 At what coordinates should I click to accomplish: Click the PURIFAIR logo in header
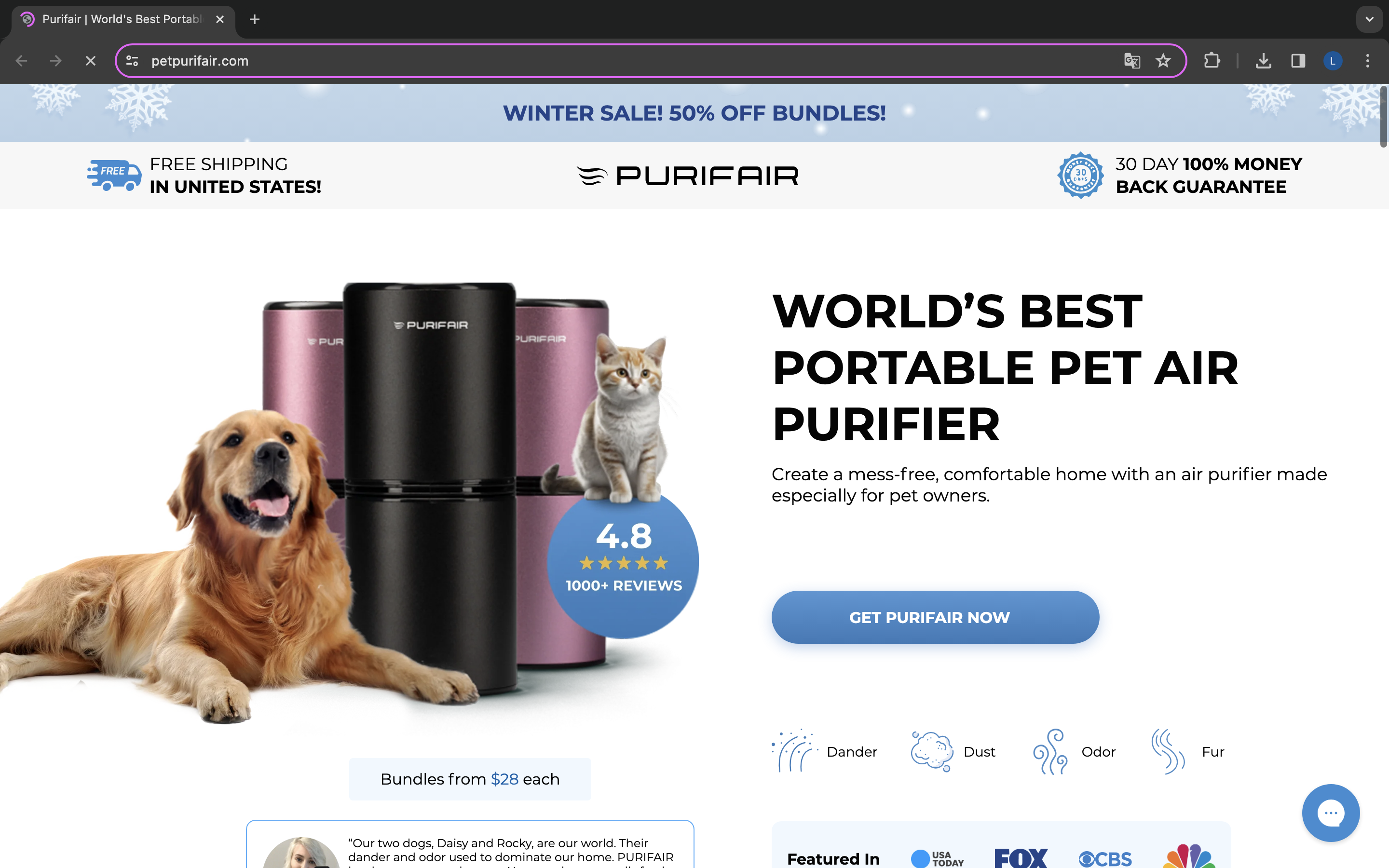688,176
